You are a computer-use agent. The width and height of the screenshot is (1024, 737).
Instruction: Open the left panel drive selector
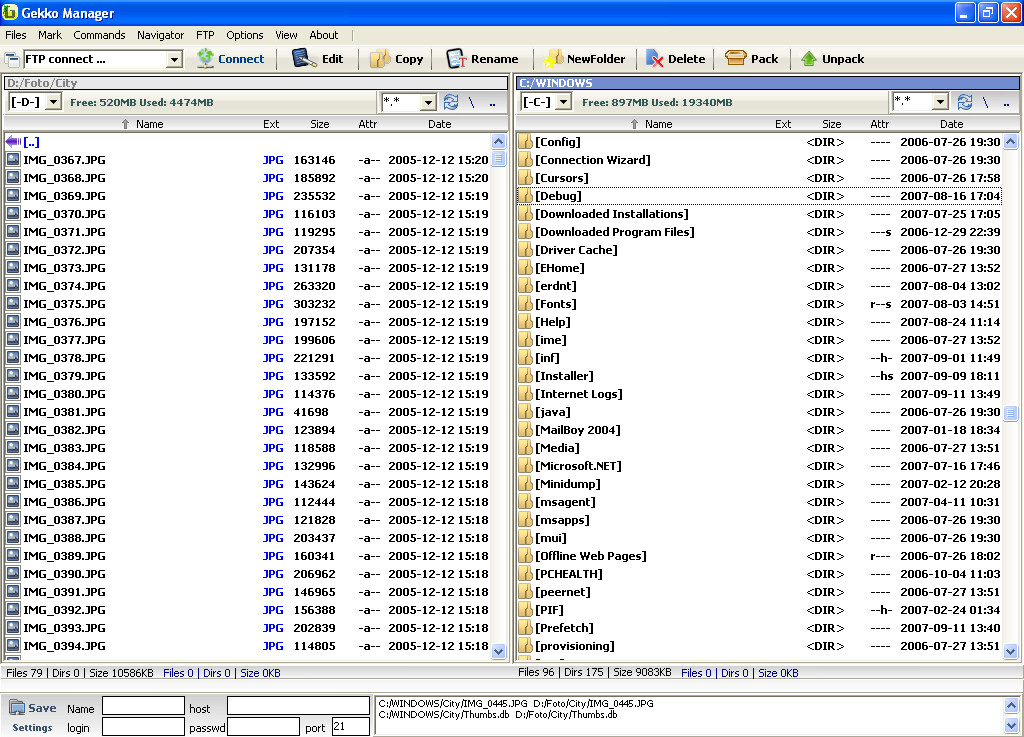pyautogui.click(x=53, y=102)
